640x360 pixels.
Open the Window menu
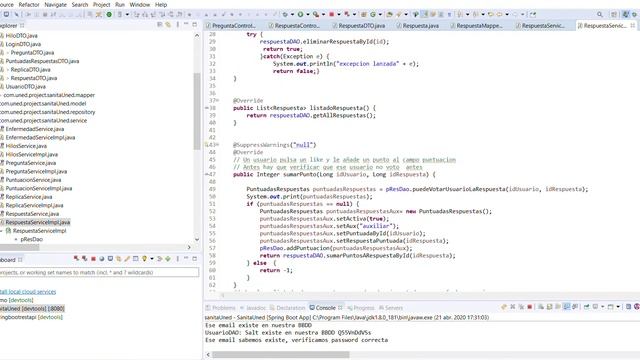(x=140, y=4)
